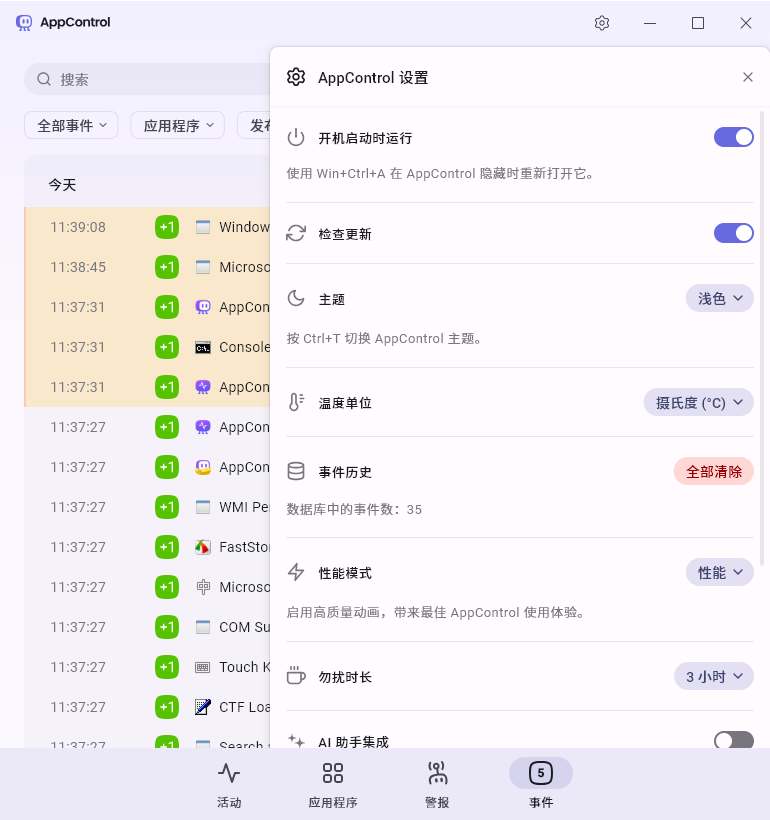Click the moon icon beside 主题
Viewport: 770px width, 820px height.
[296, 299]
